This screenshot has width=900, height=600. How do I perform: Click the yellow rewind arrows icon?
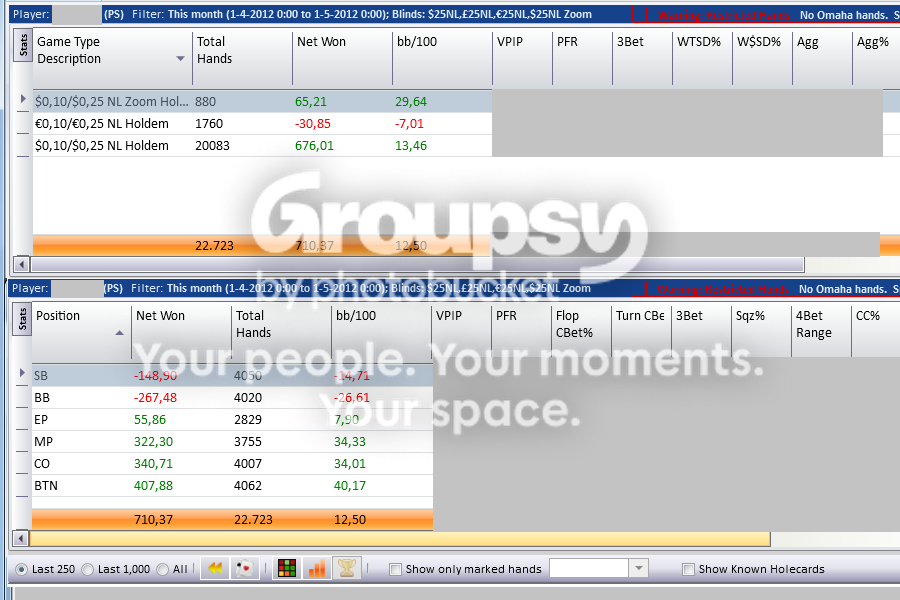(215, 568)
